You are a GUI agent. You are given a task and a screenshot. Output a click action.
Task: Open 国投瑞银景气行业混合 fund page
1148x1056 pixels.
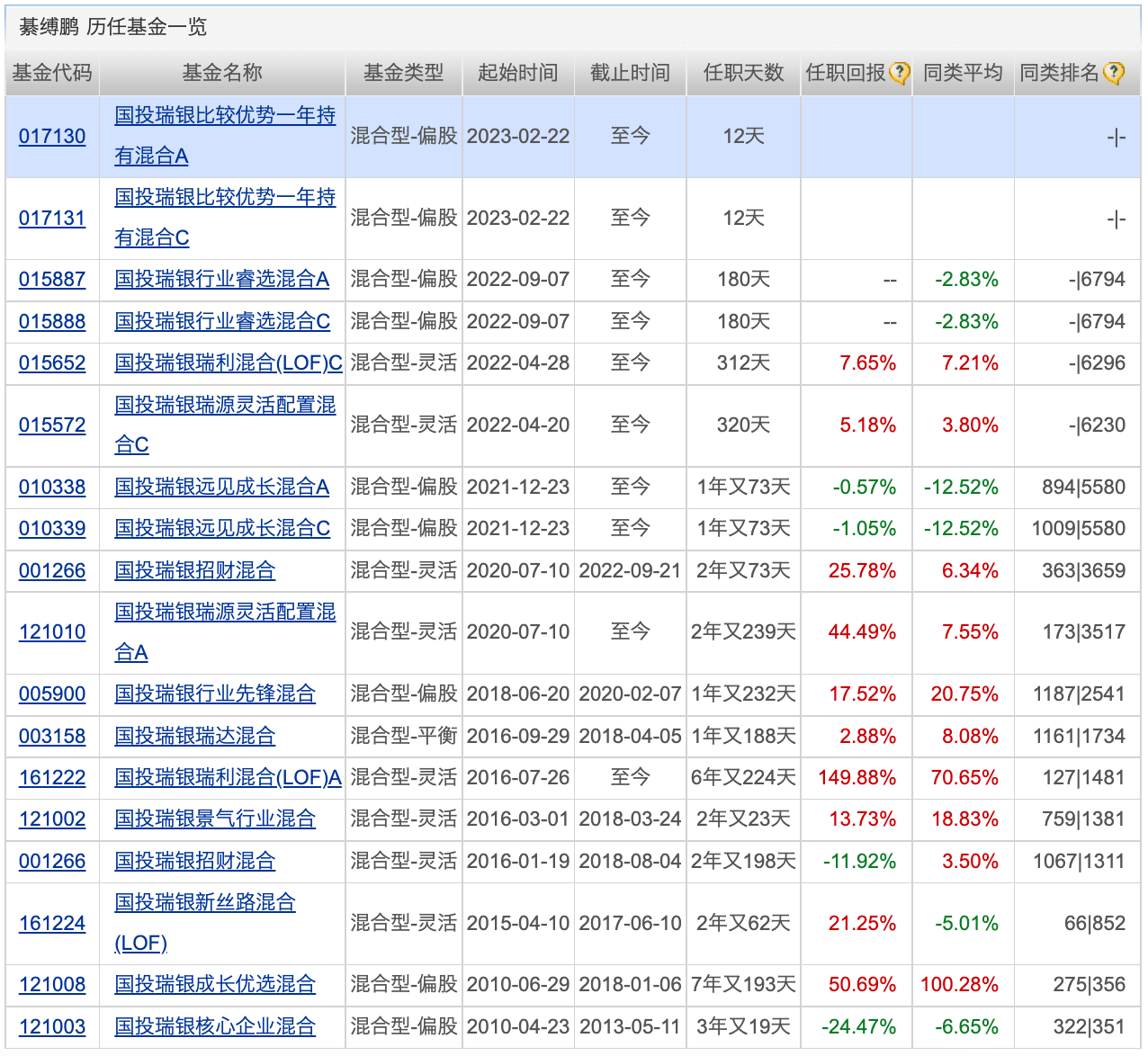coord(215,819)
